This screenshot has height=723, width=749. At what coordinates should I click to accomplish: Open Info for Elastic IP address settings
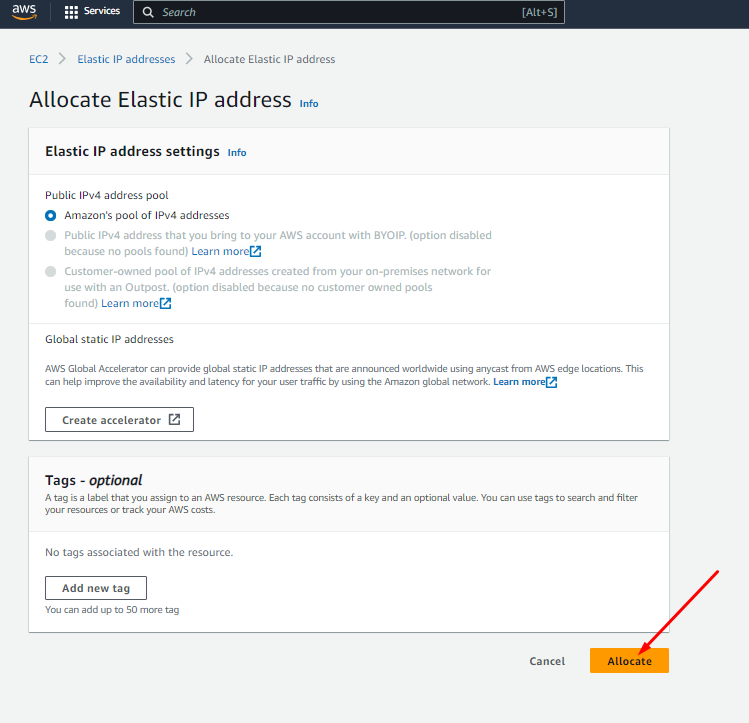click(x=237, y=153)
